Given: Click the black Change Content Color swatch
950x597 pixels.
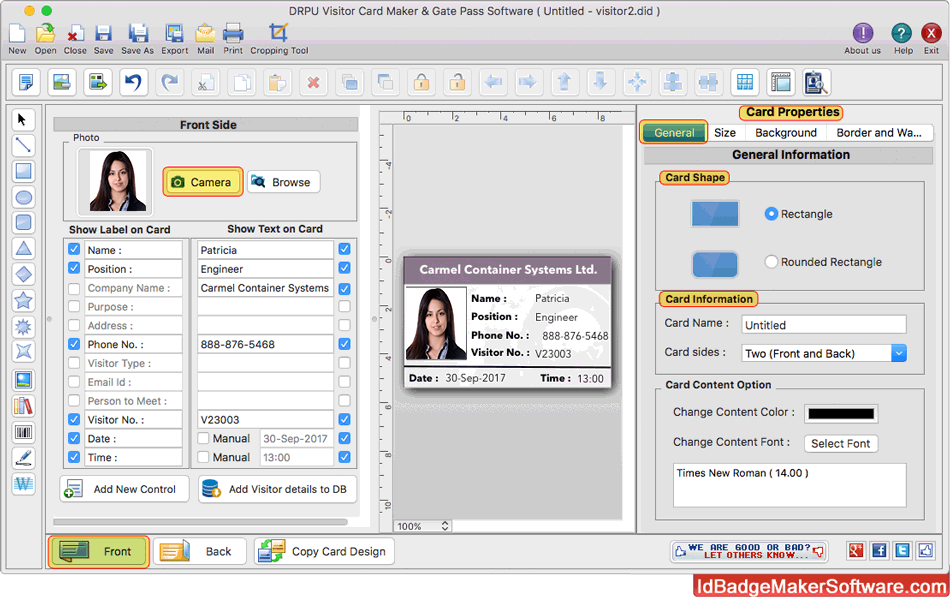Looking at the screenshot, I should [841, 413].
